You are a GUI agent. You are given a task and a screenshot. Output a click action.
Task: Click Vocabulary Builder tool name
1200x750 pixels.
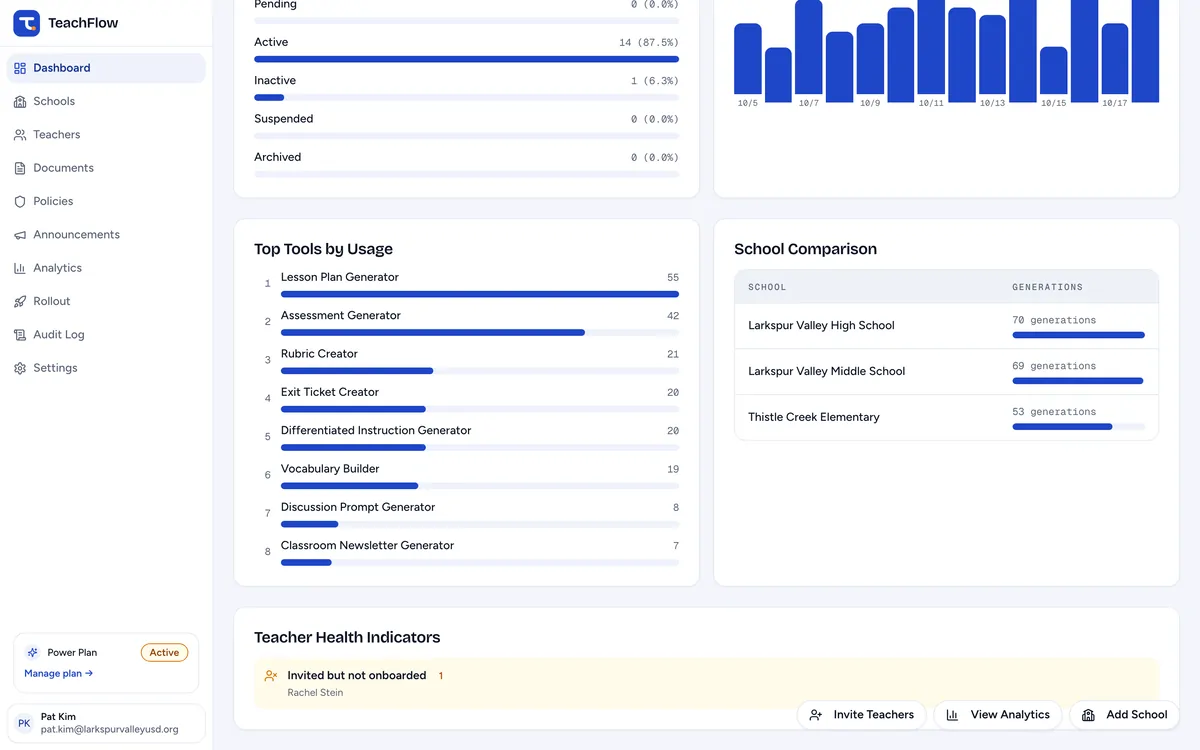[x=330, y=469]
